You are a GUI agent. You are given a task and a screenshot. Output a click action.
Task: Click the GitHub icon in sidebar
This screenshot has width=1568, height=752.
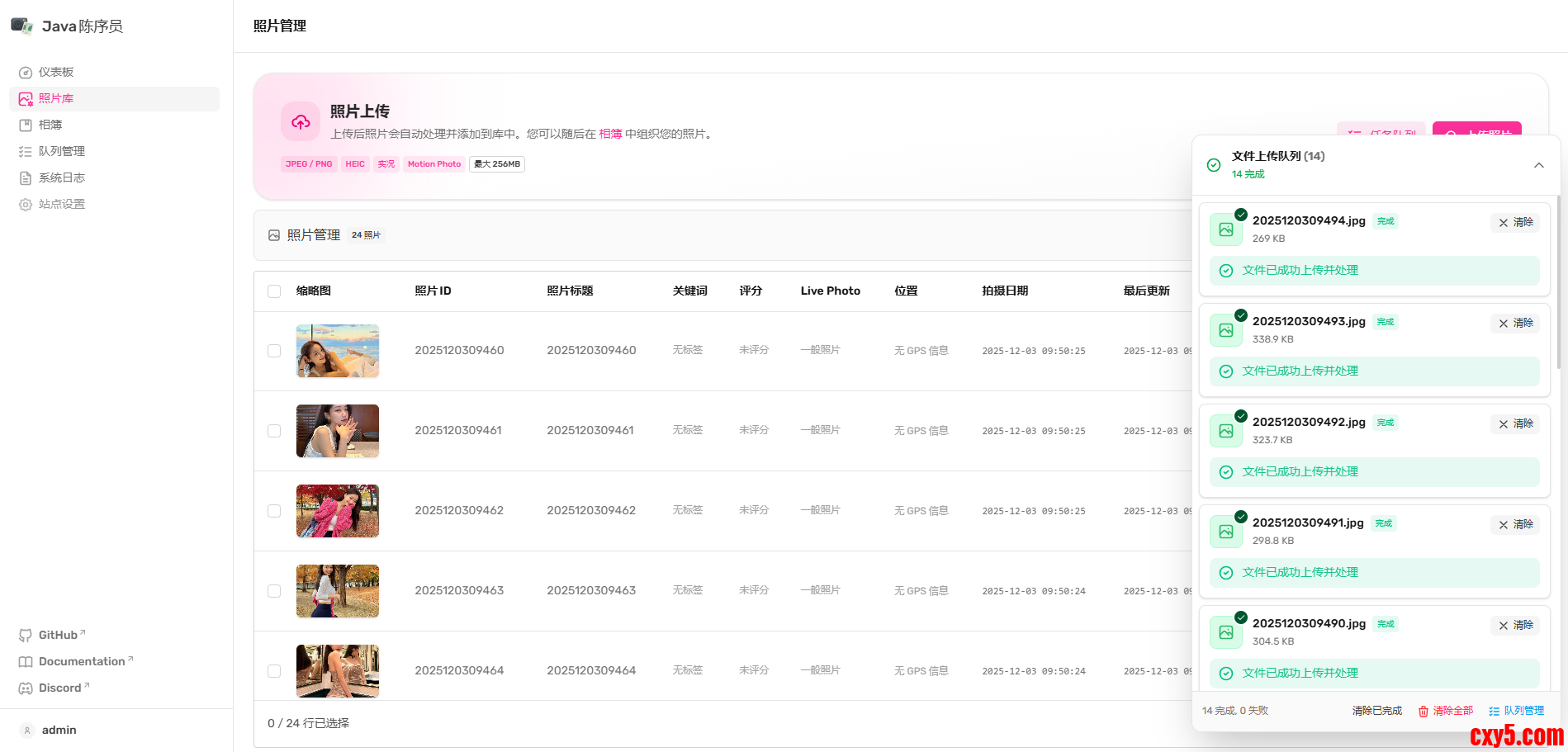click(26, 636)
